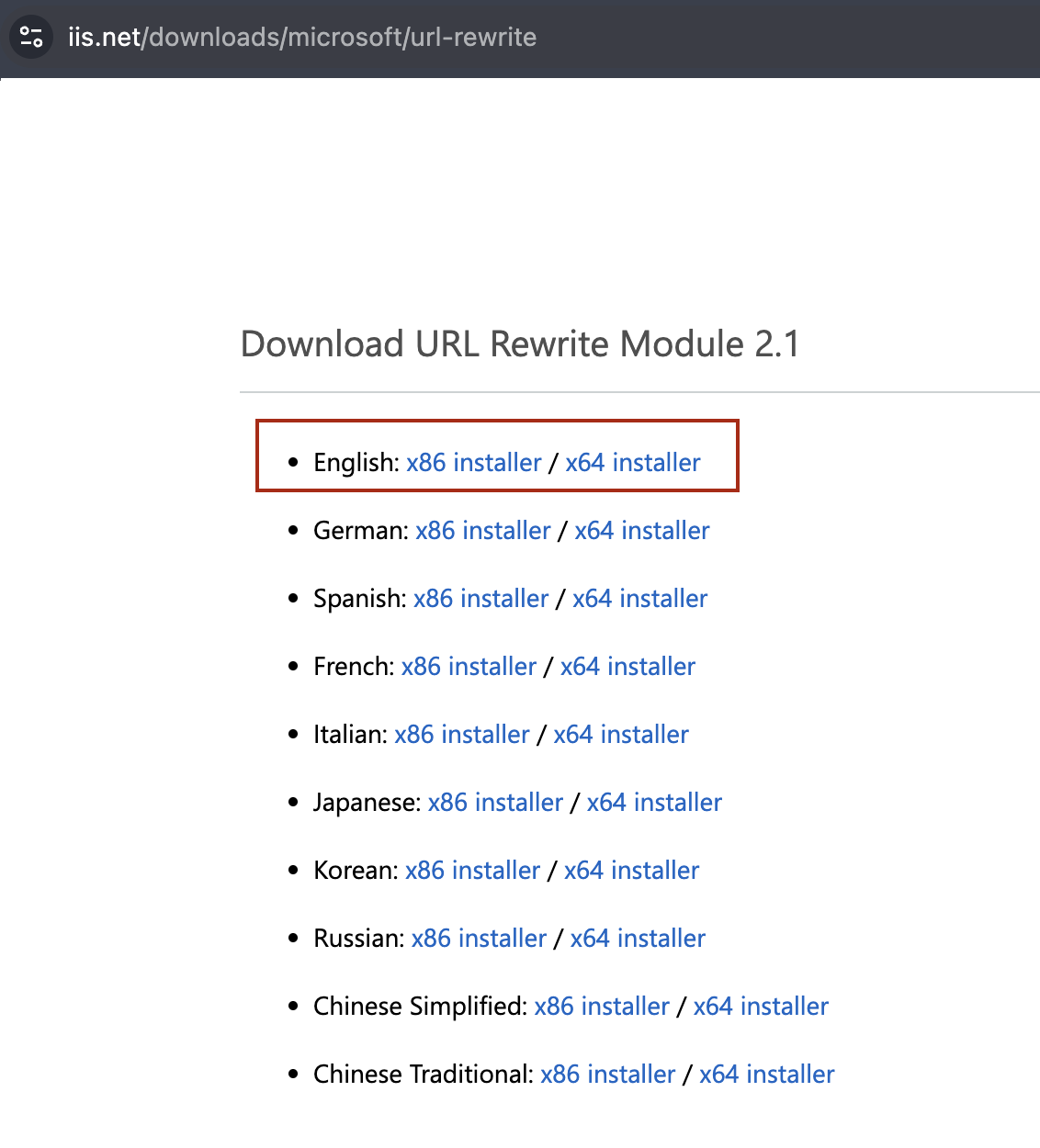Download the German x64 installer
1040x1148 pixels.
(641, 530)
